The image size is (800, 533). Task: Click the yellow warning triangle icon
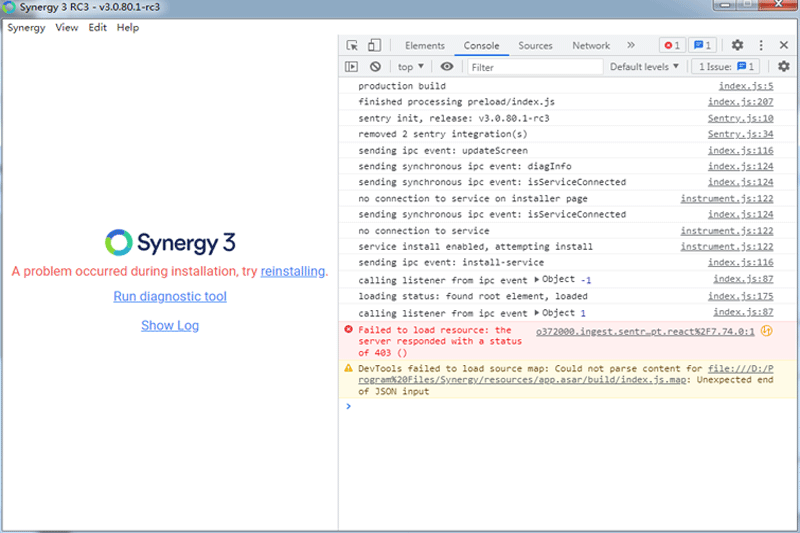pos(348,368)
